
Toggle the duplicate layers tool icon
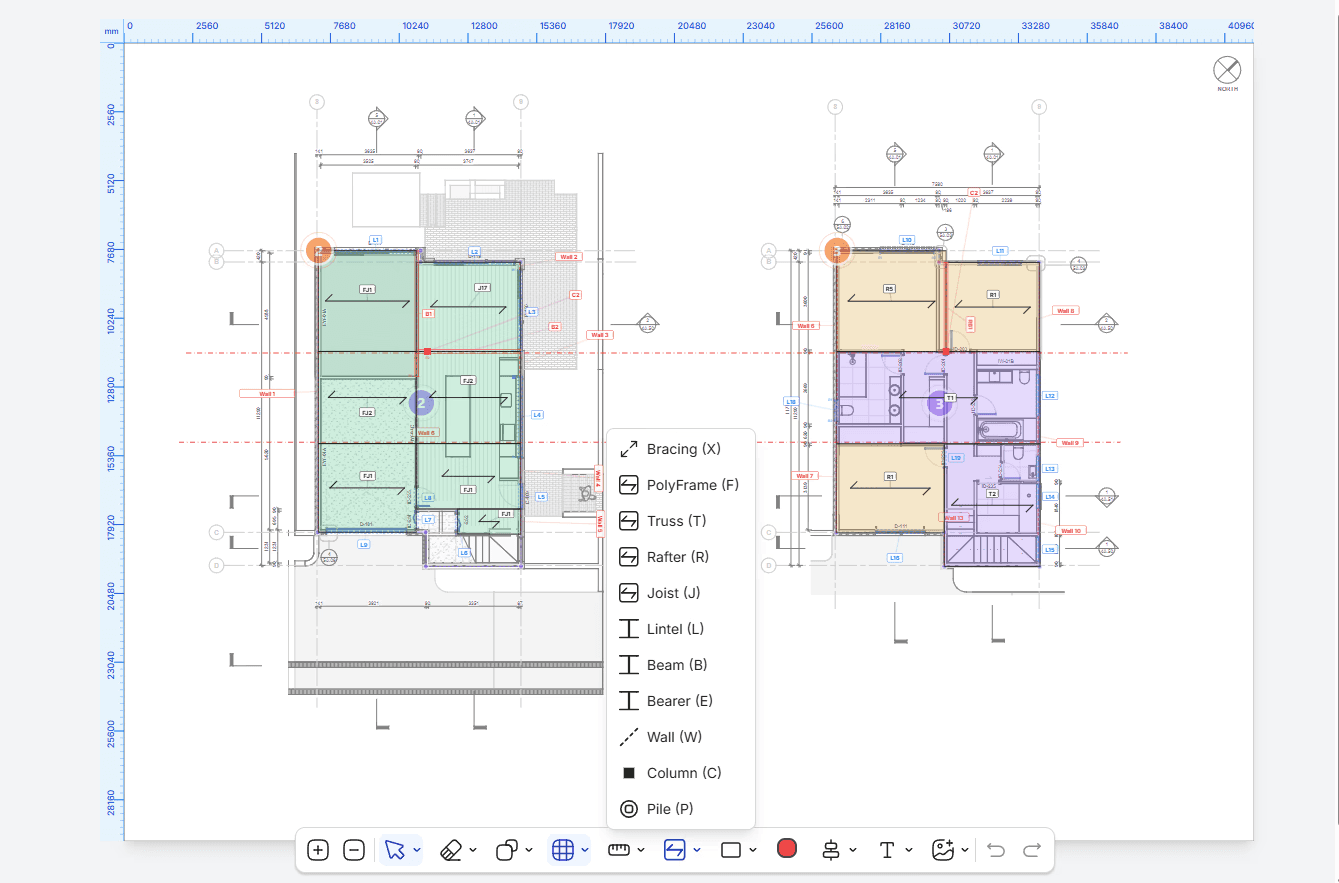pyautogui.click(x=507, y=850)
